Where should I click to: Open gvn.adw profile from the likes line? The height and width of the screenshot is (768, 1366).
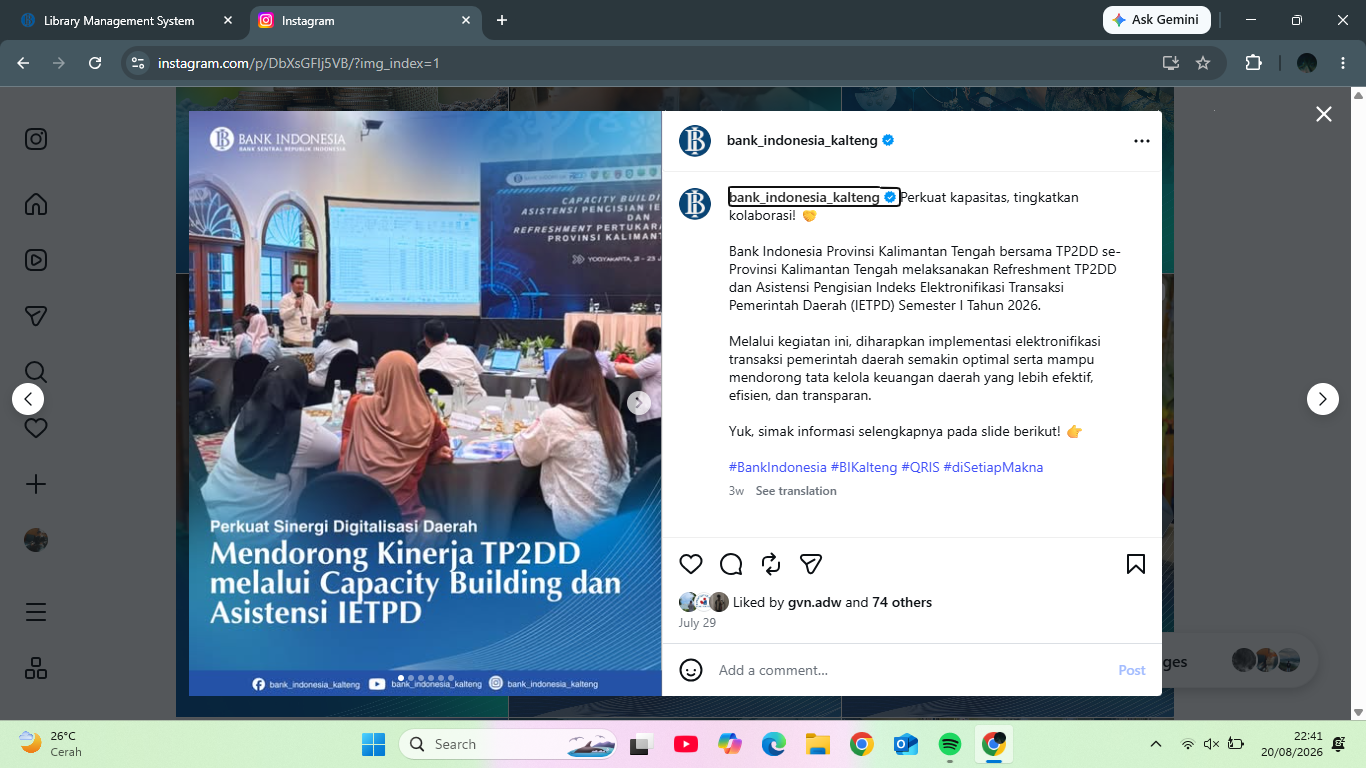pos(814,602)
